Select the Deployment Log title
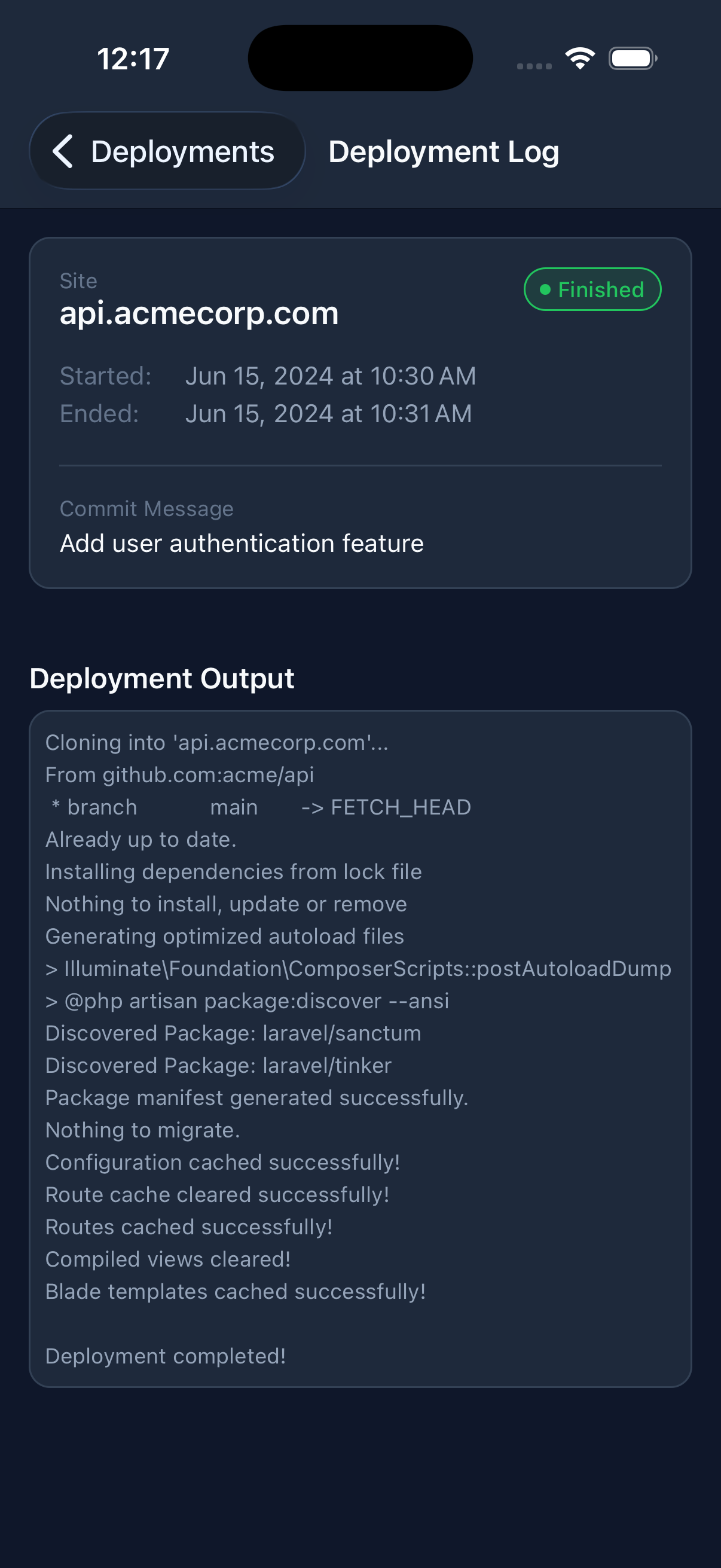 click(x=444, y=151)
